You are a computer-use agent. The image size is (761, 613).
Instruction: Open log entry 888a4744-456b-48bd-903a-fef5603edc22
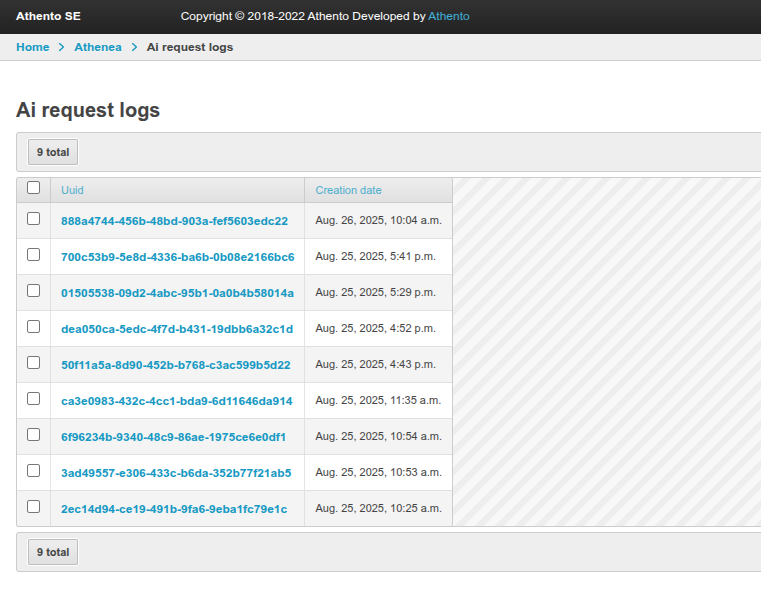tap(174, 221)
